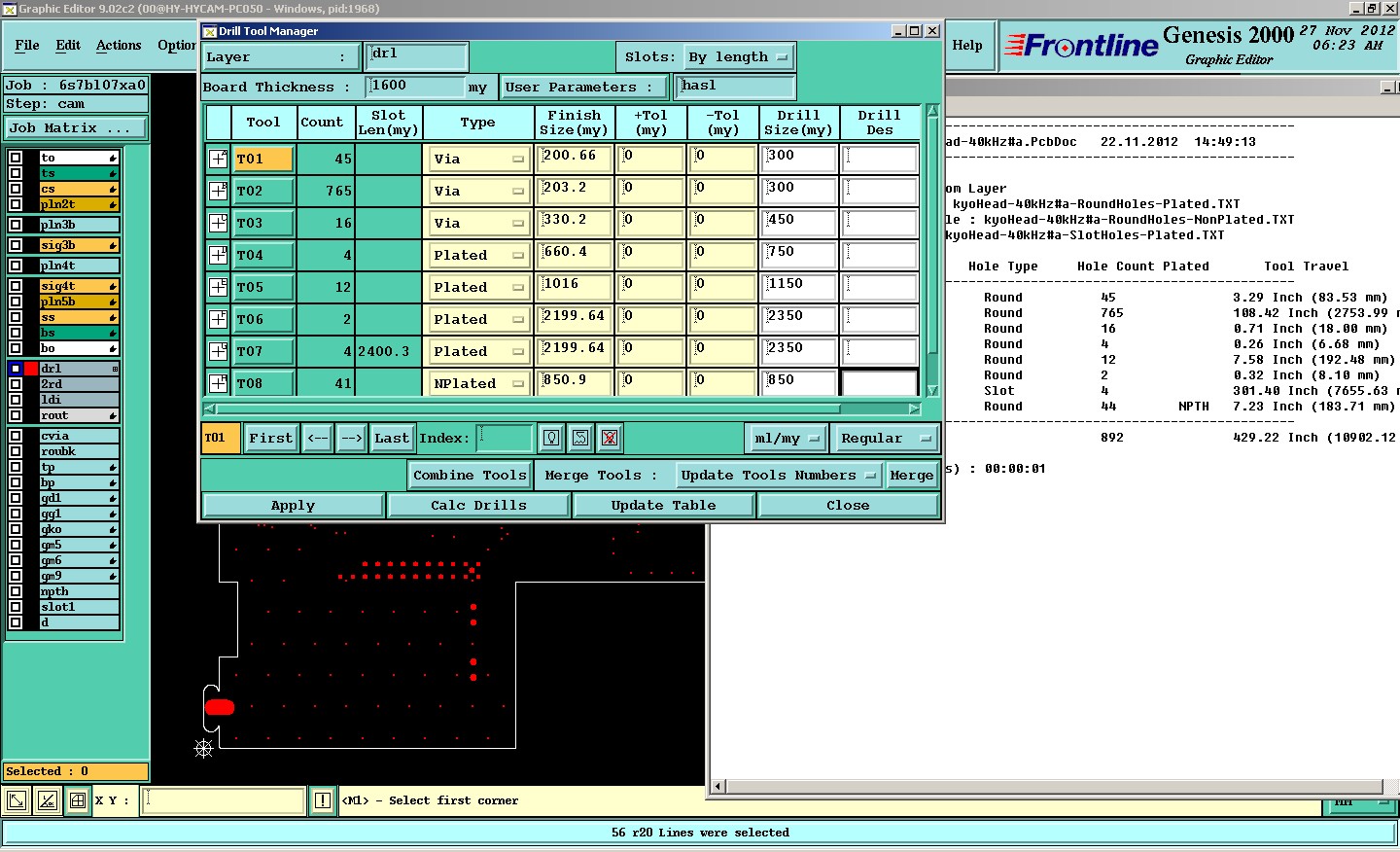The width and height of the screenshot is (1400, 852).
Task: Click the snowflake origin marker on canvas
Action: (x=203, y=748)
